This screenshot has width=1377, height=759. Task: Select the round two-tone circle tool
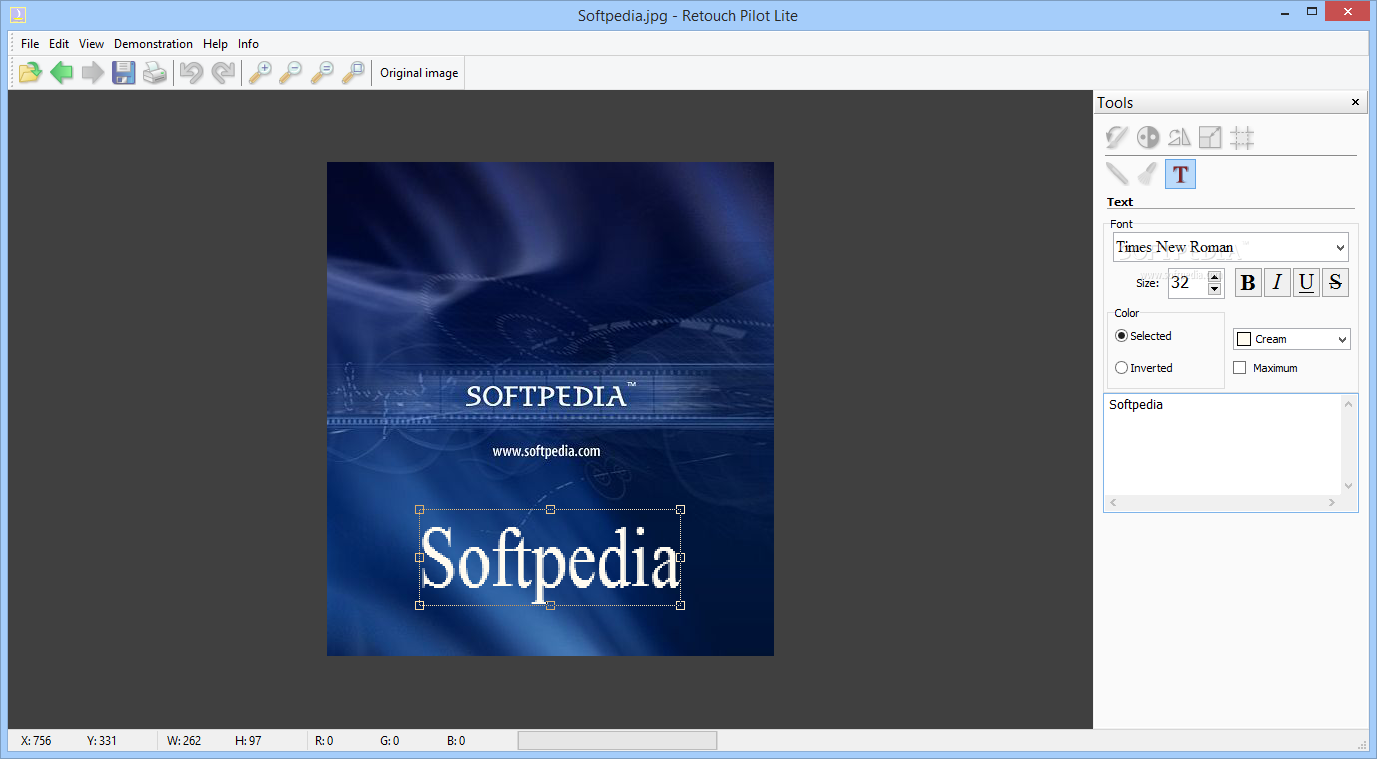[1148, 138]
